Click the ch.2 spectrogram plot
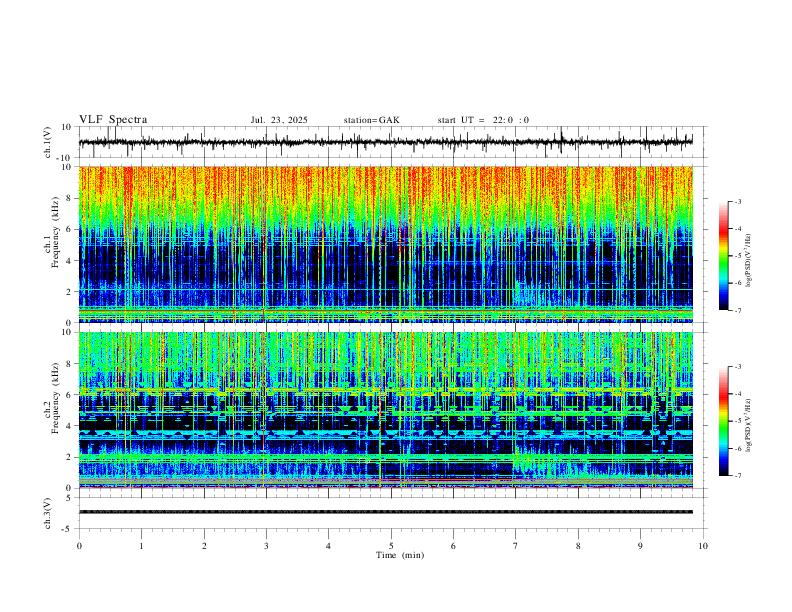 [386, 410]
